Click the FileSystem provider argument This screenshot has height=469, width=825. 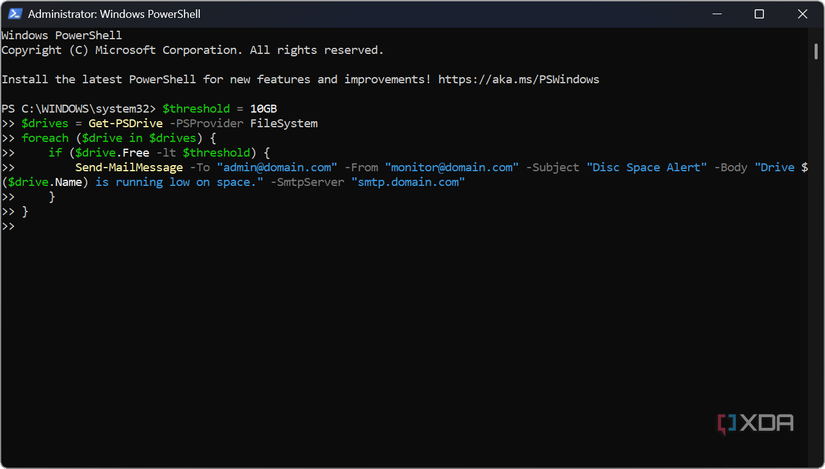point(283,123)
